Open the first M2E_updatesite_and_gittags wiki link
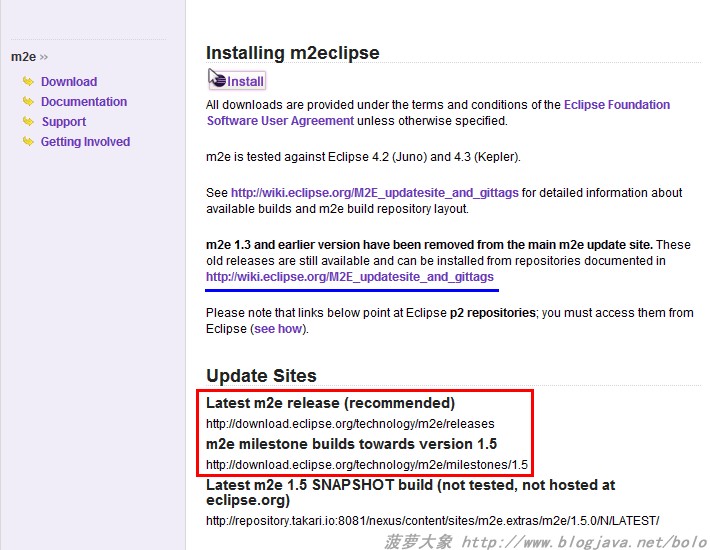 click(374, 193)
